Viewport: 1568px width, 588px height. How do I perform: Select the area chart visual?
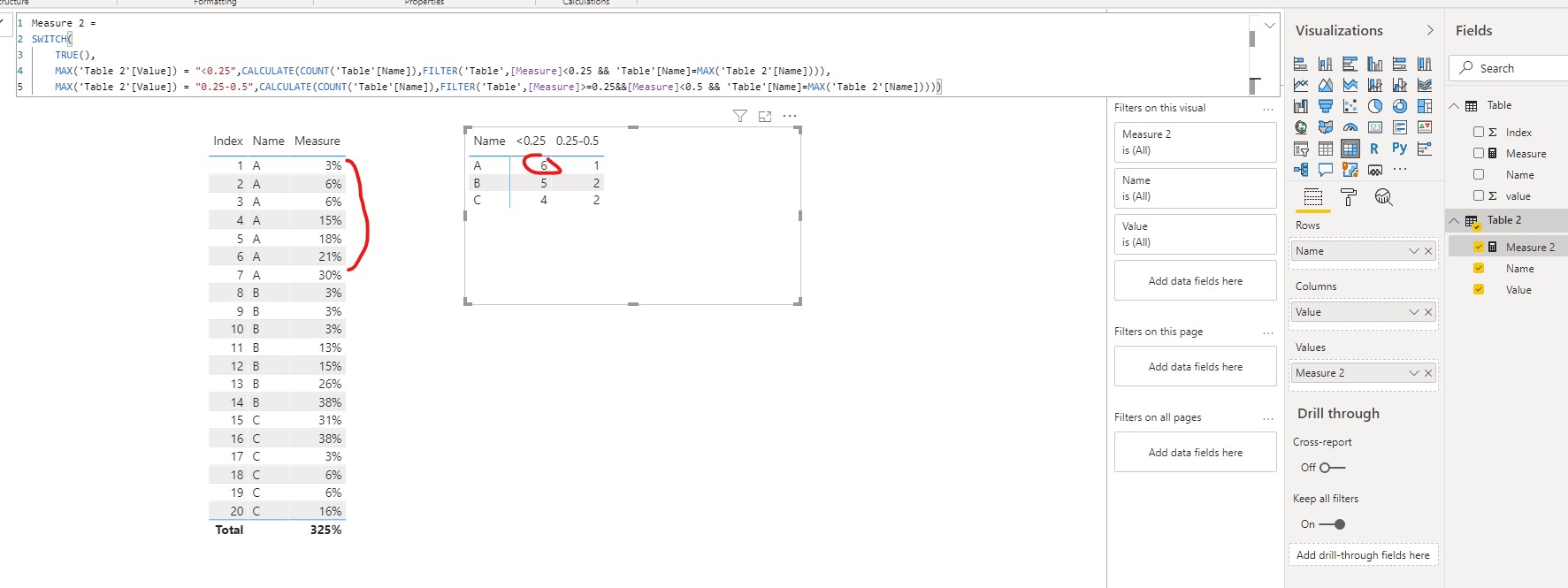[x=1325, y=85]
